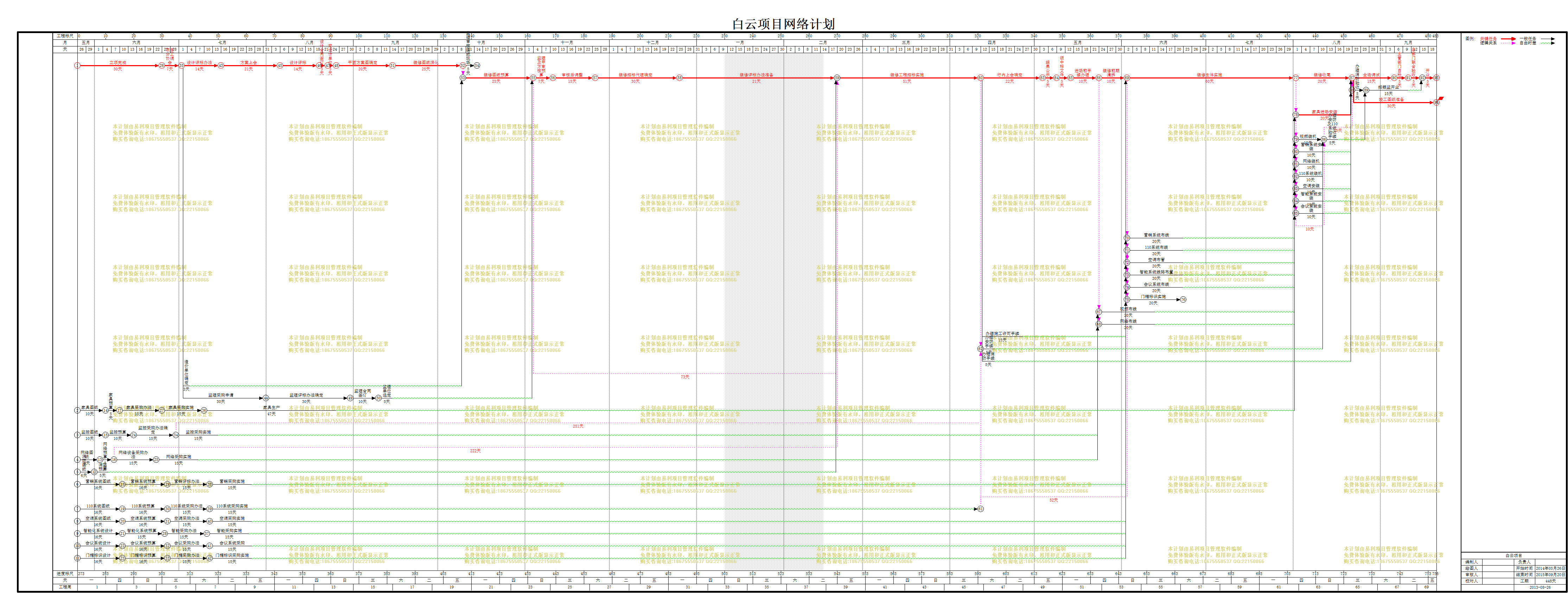The height and width of the screenshot is (593, 1568).
Task: Click the task label 网络采购实施
Action: coord(178,456)
